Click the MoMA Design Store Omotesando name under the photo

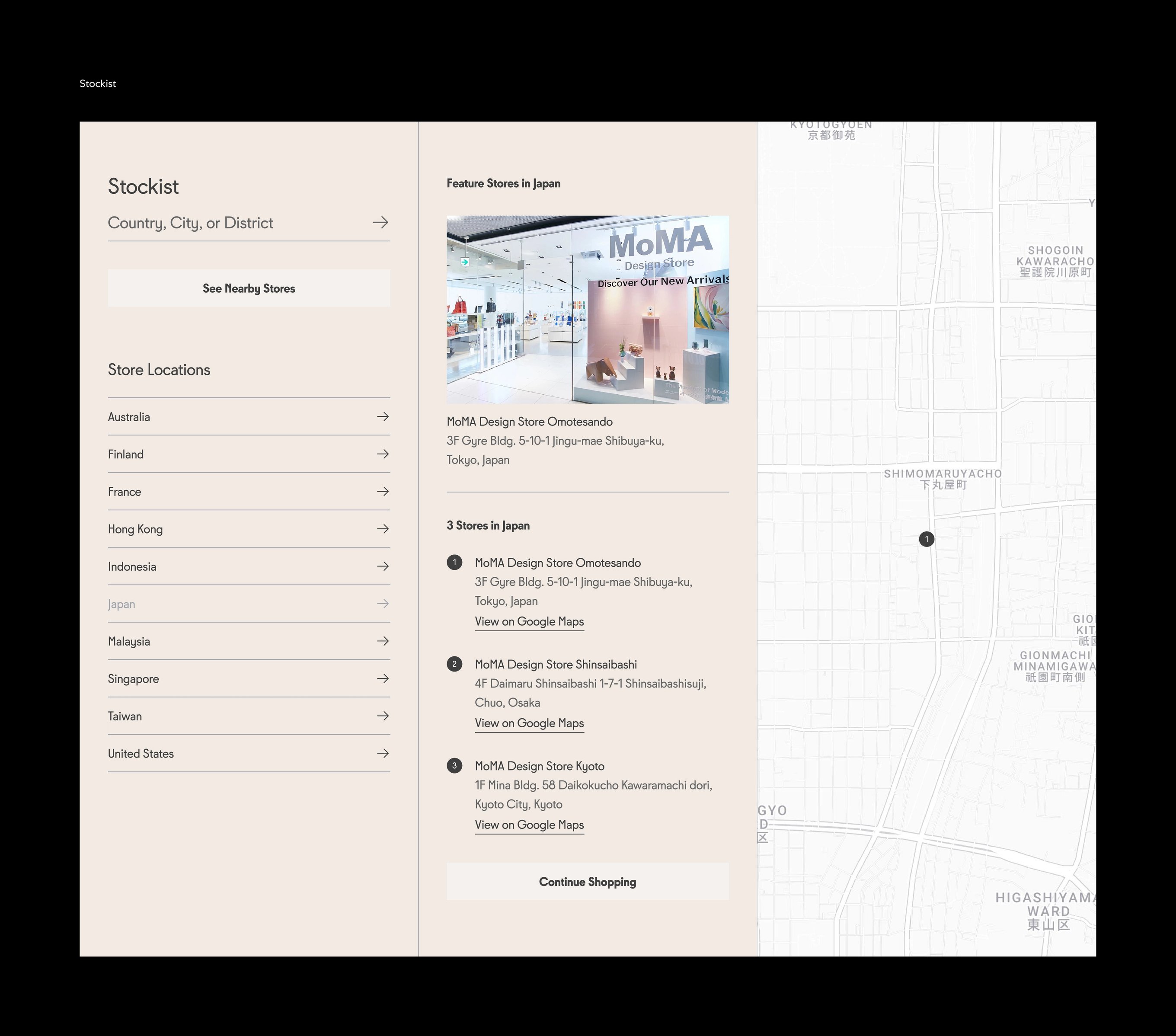529,422
